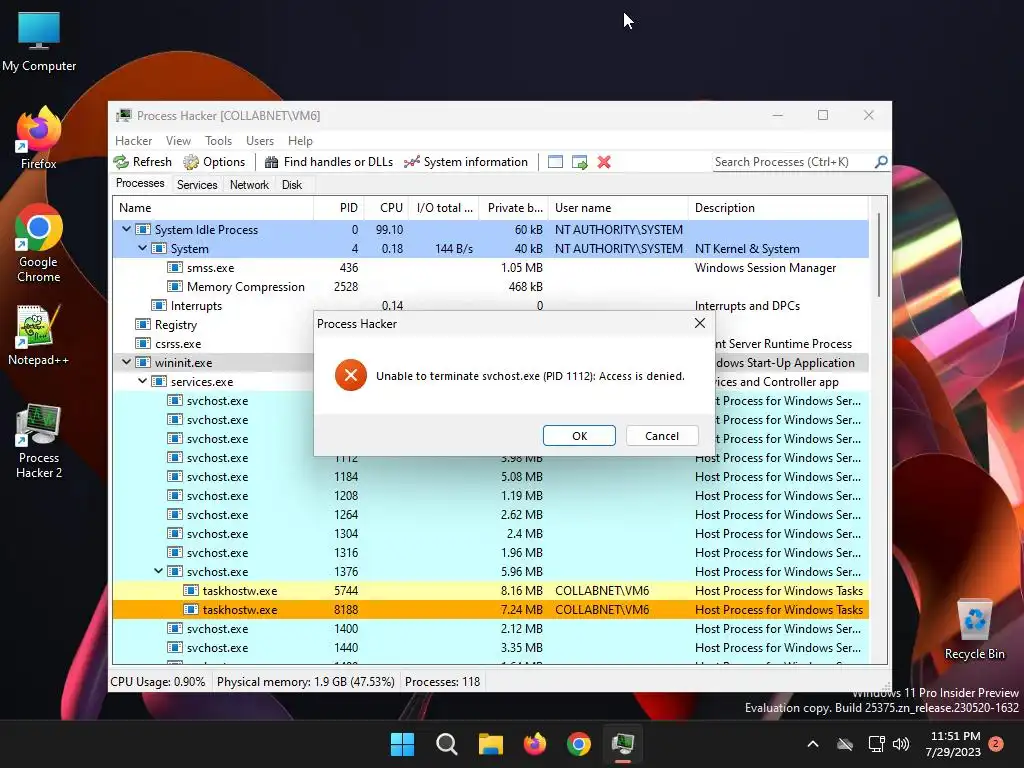Click the find window and thread icon

tap(579, 162)
